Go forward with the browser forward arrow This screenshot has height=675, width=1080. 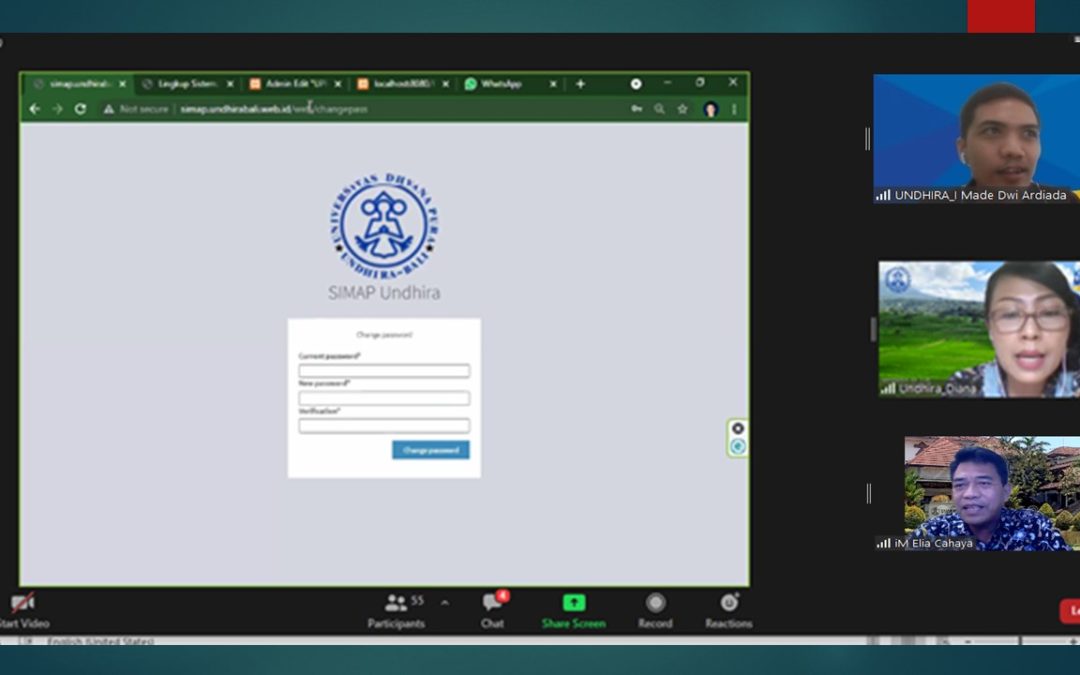click(57, 109)
